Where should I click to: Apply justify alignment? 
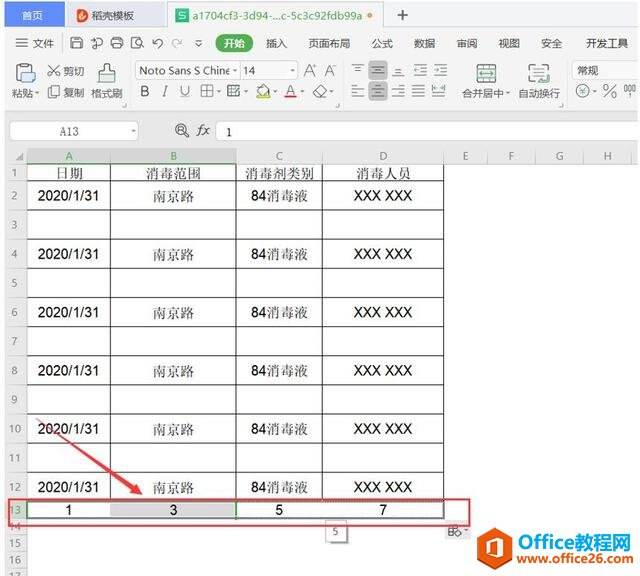point(418,91)
